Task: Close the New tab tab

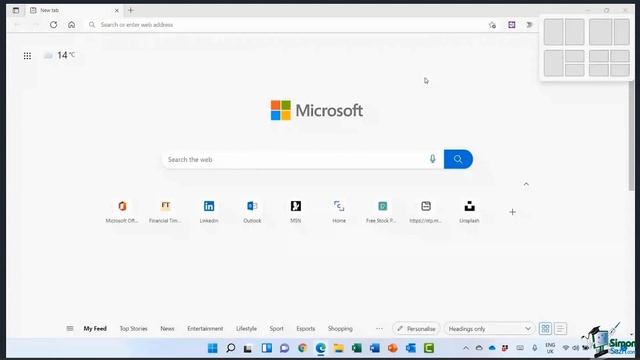Action: click(116, 11)
